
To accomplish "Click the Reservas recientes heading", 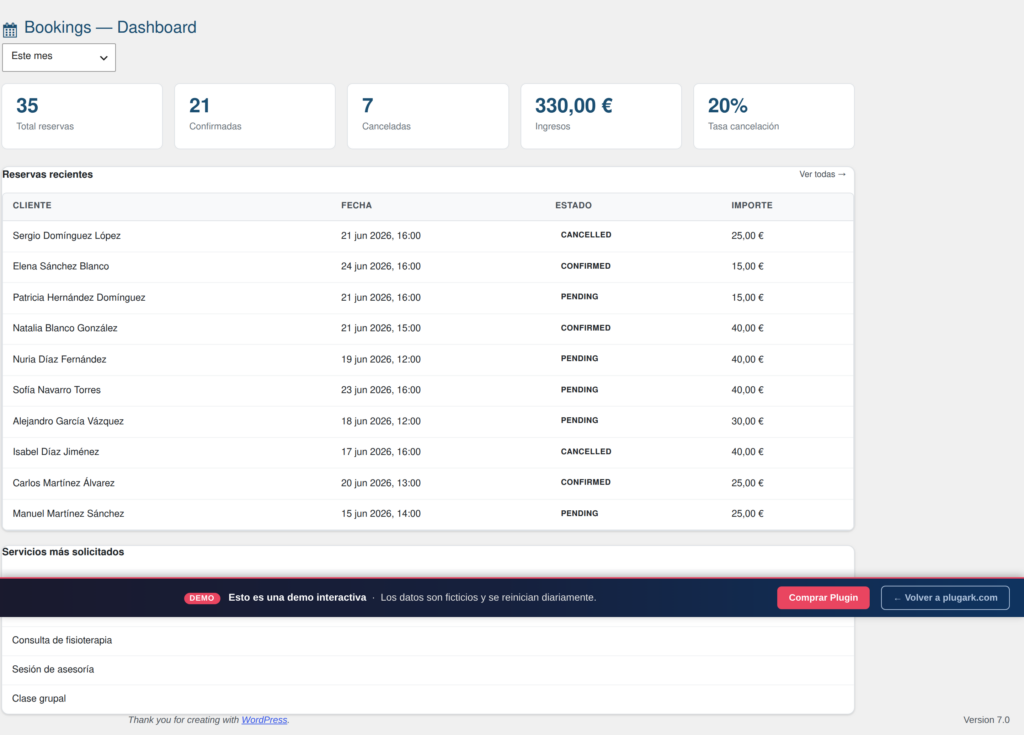I will (48, 174).
